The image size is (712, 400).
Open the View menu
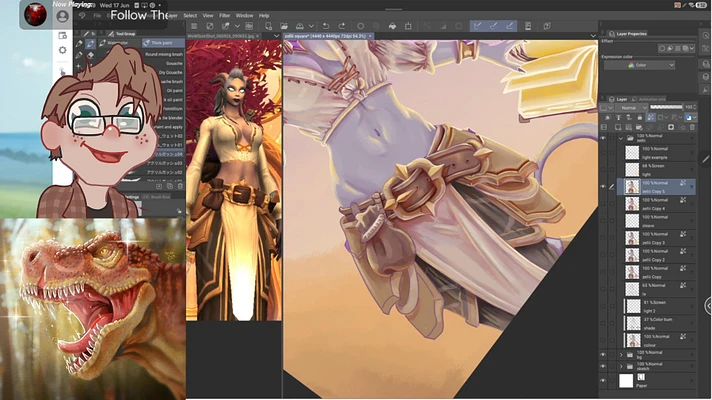tap(208, 15)
